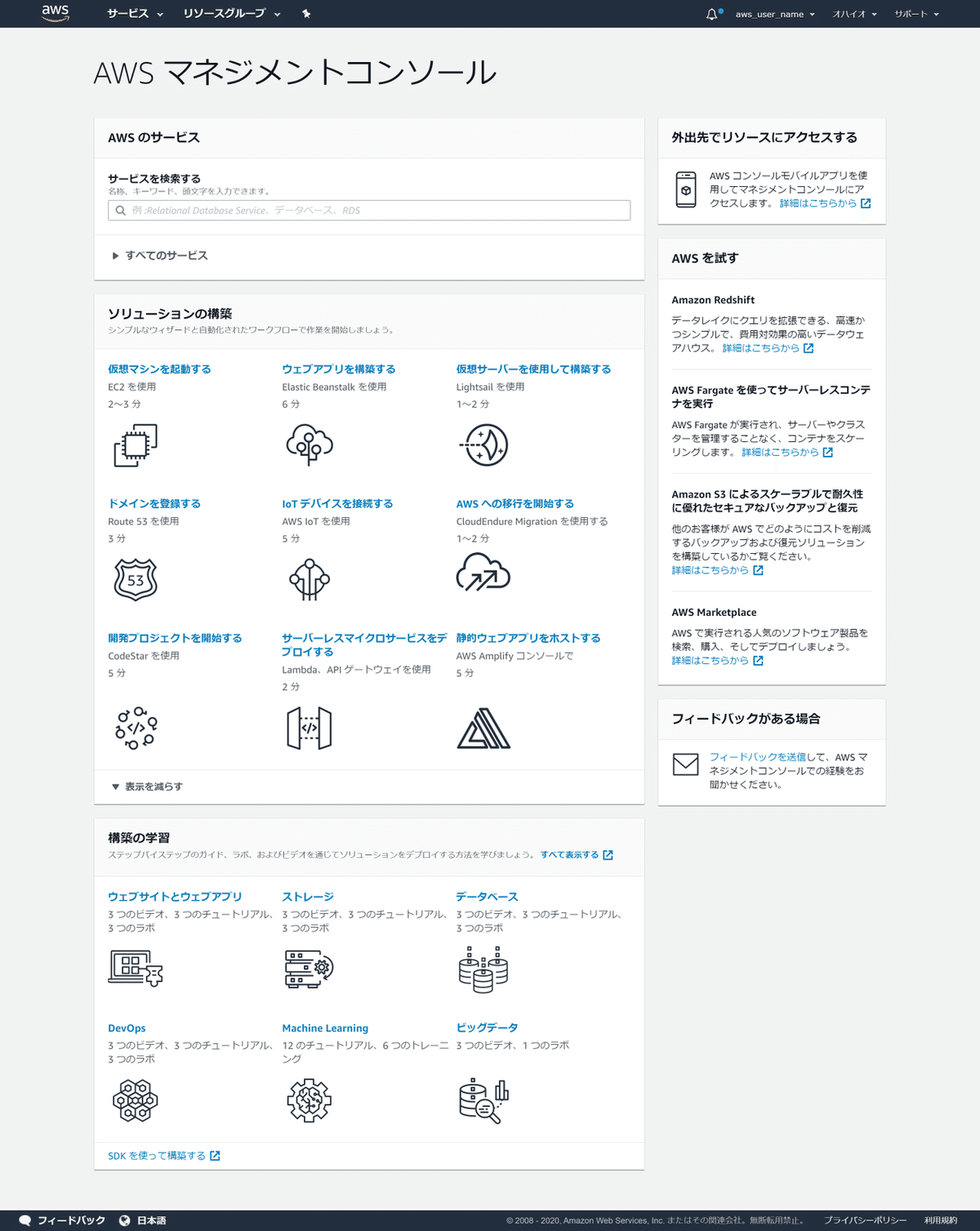
Task: Open the サポート dropdown menu
Action: click(916, 14)
